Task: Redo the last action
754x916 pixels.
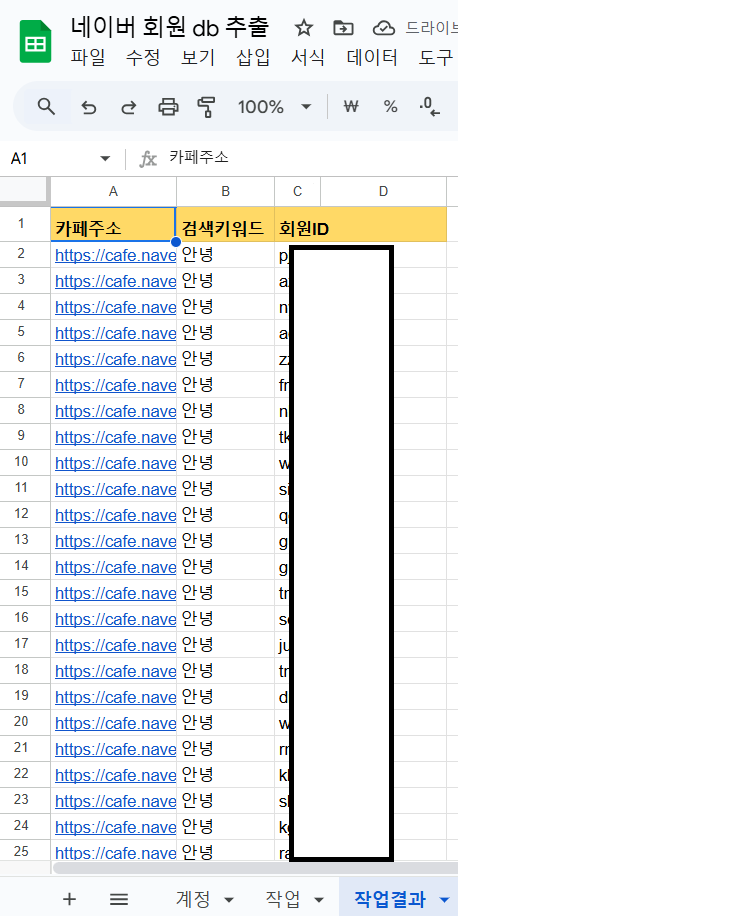Action: [x=128, y=107]
